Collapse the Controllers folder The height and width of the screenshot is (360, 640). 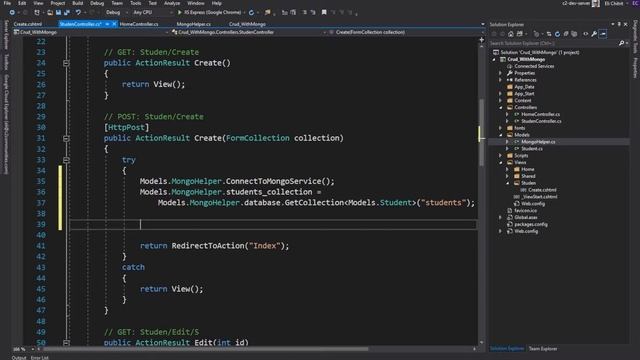click(501, 107)
